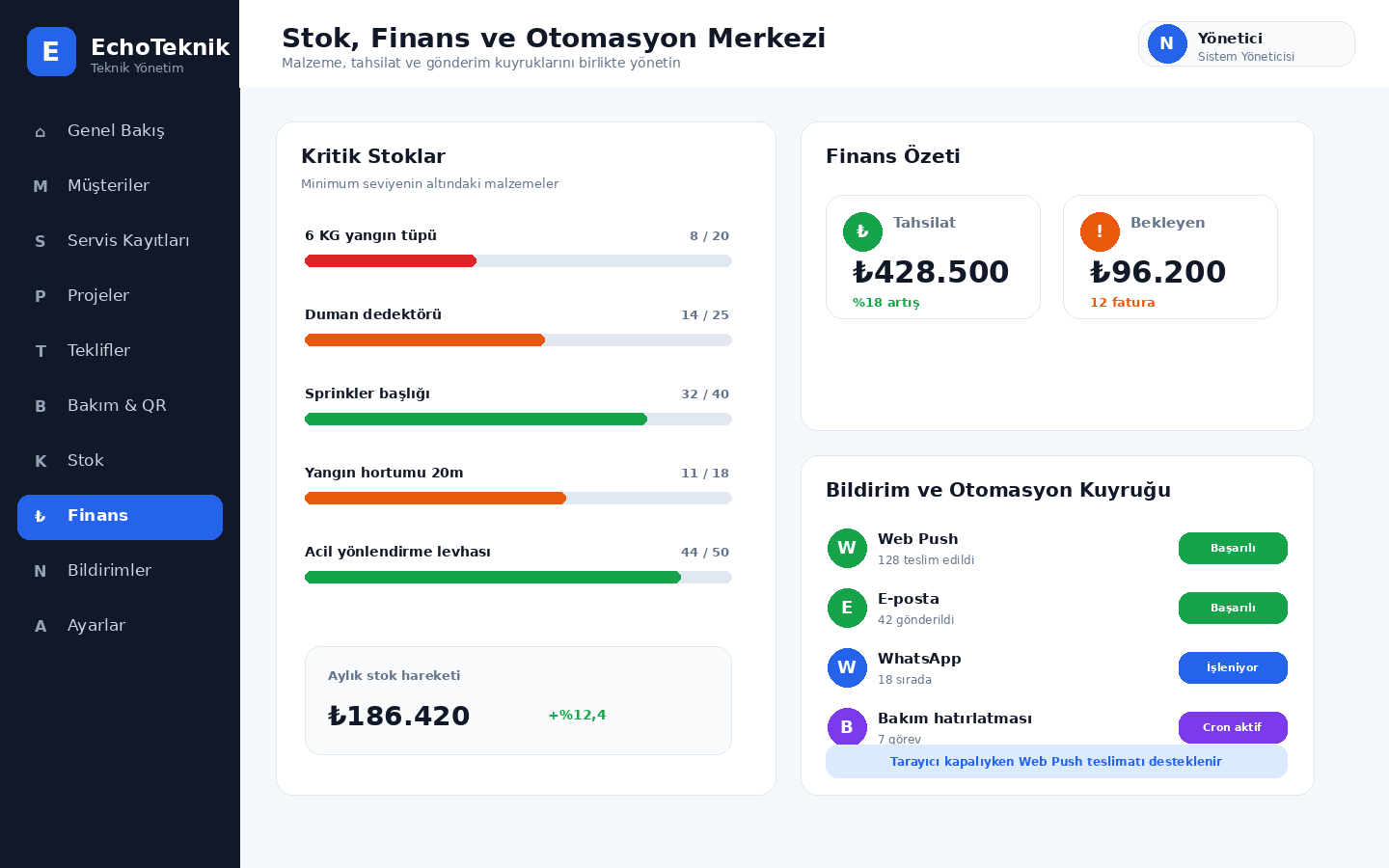This screenshot has width=1389, height=868.
Task: Open the Yönetici profile avatar
Action: point(1167,43)
